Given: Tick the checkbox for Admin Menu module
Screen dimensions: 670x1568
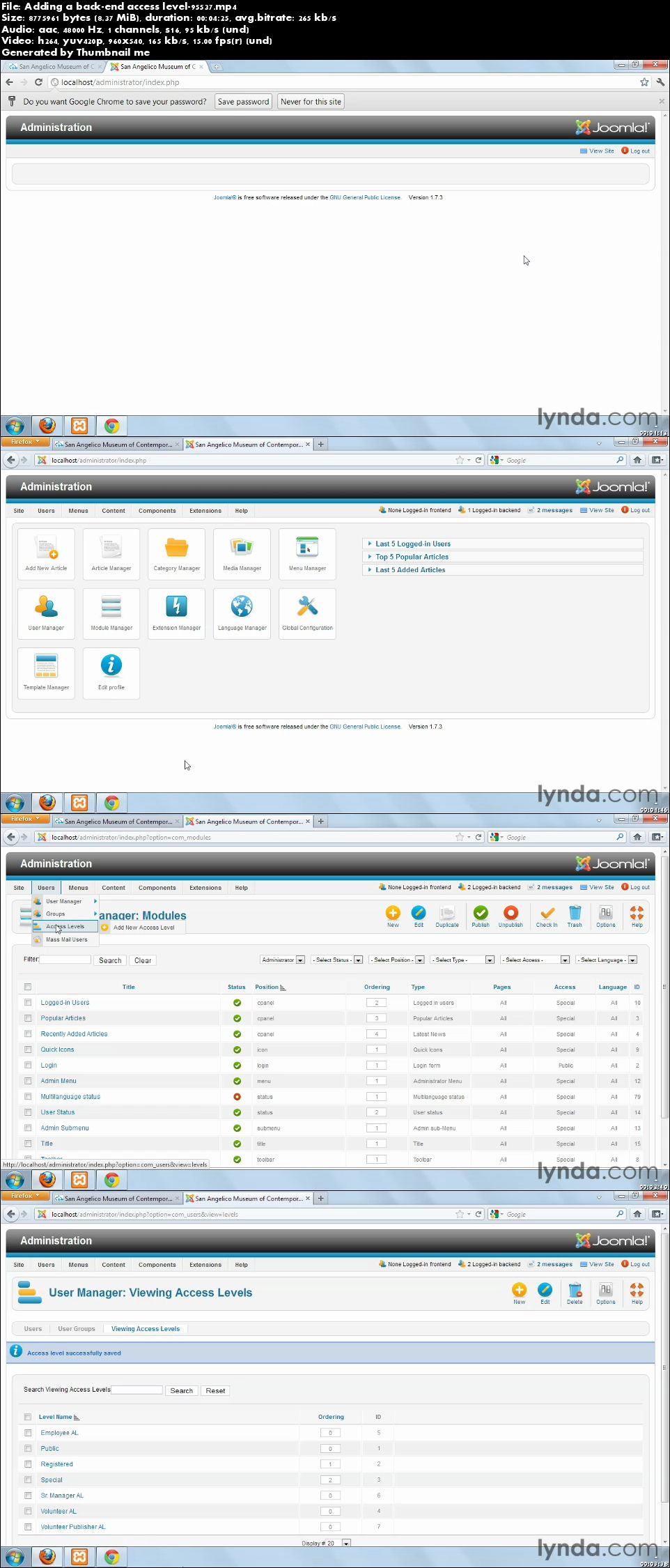Looking at the screenshot, I should (x=28, y=1081).
